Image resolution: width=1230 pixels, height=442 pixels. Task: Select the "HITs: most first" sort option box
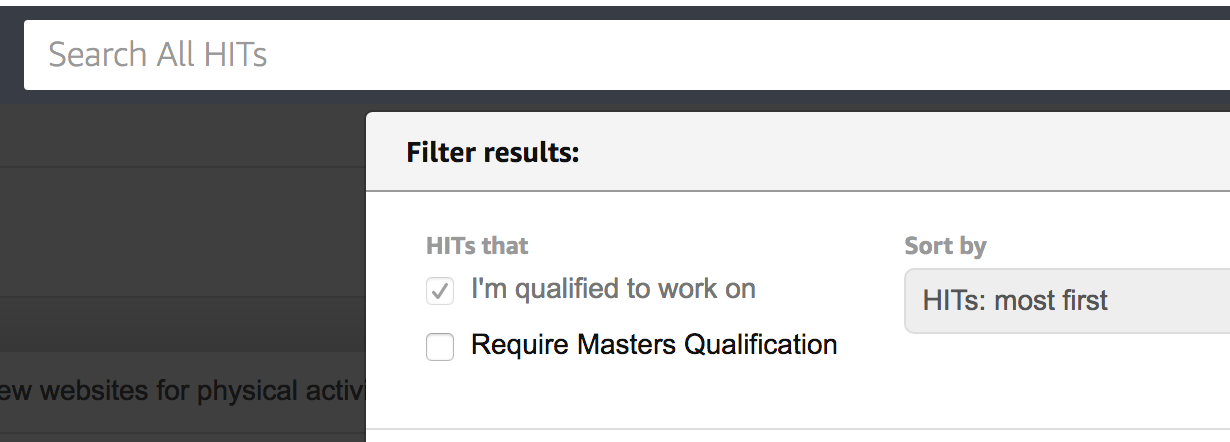[1015, 300]
